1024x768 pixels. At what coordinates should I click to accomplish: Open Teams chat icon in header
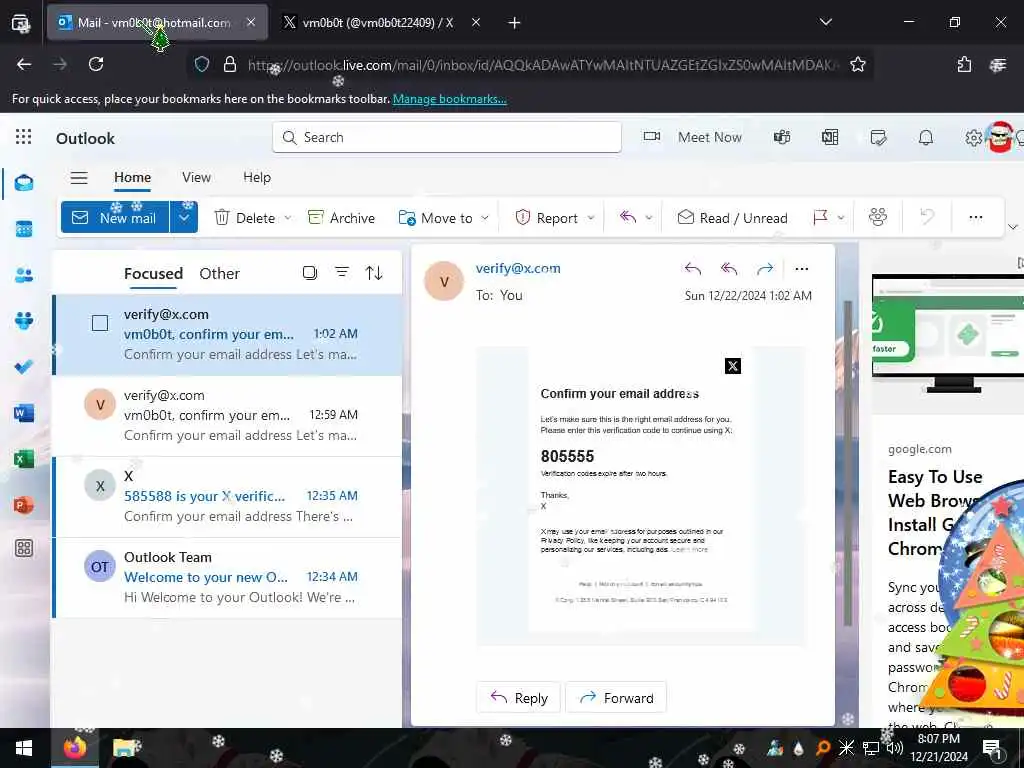[782, 137]
